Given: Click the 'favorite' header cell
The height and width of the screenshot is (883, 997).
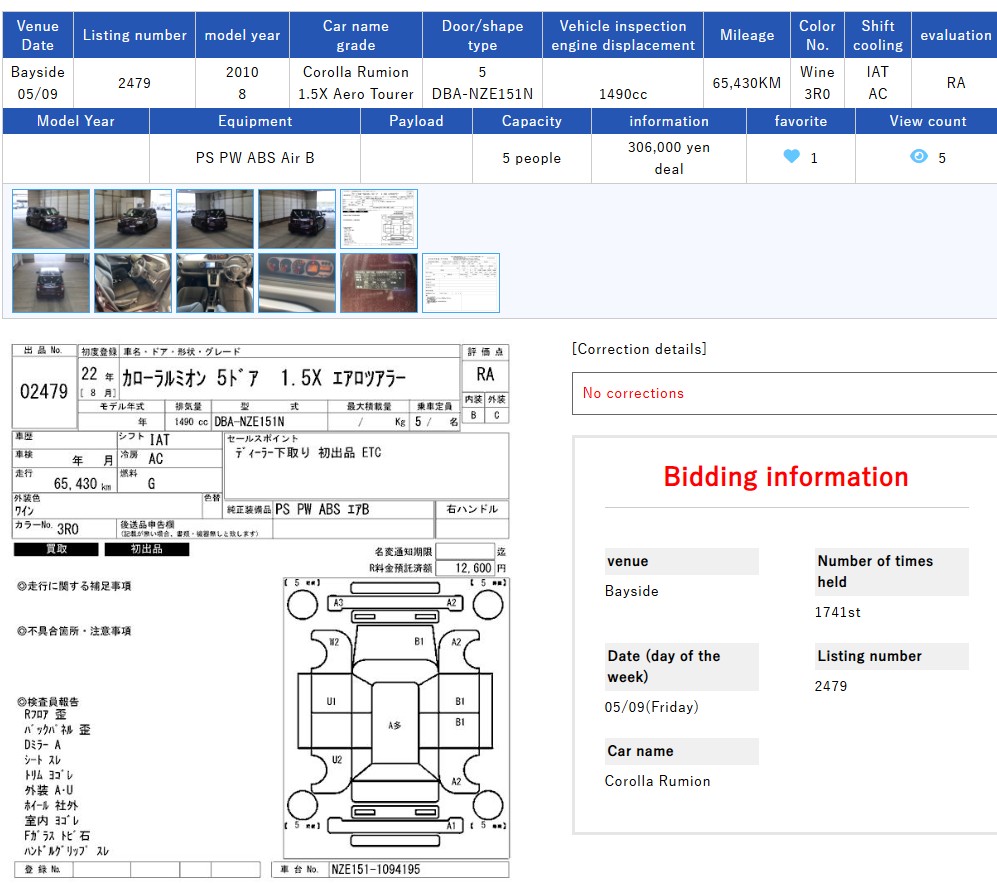Looking at the screenshot, I should [x=801, y=121].
